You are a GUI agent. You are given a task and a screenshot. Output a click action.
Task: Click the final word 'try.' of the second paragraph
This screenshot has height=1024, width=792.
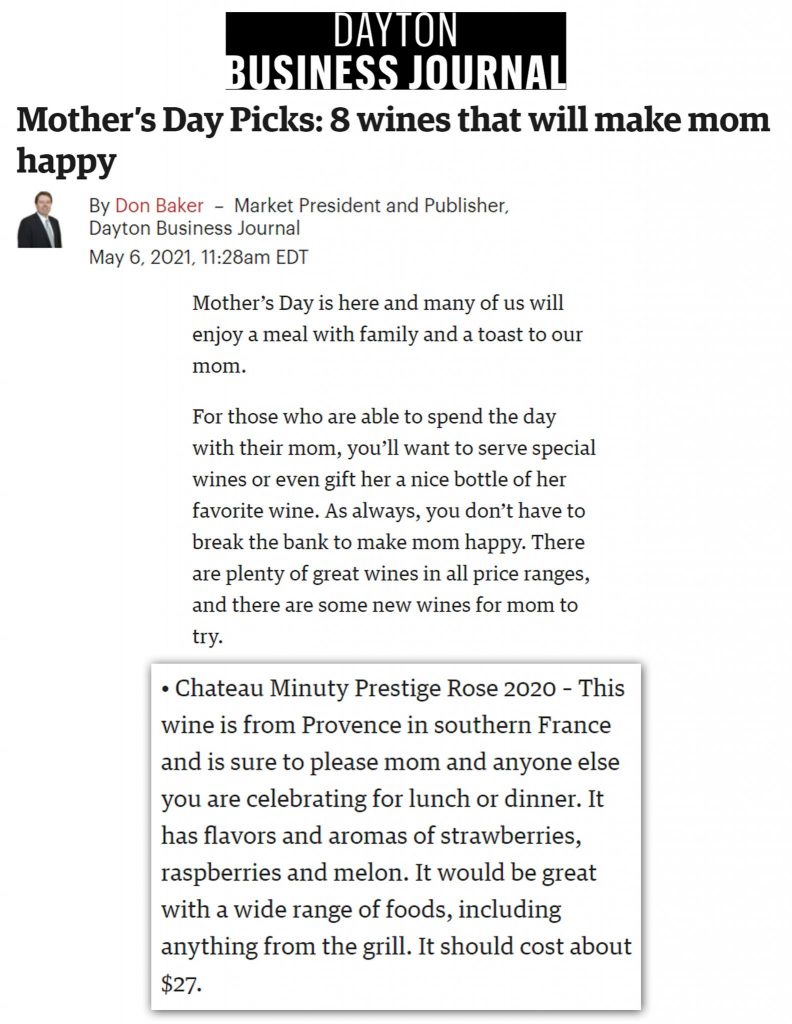[x=207, y=637]
